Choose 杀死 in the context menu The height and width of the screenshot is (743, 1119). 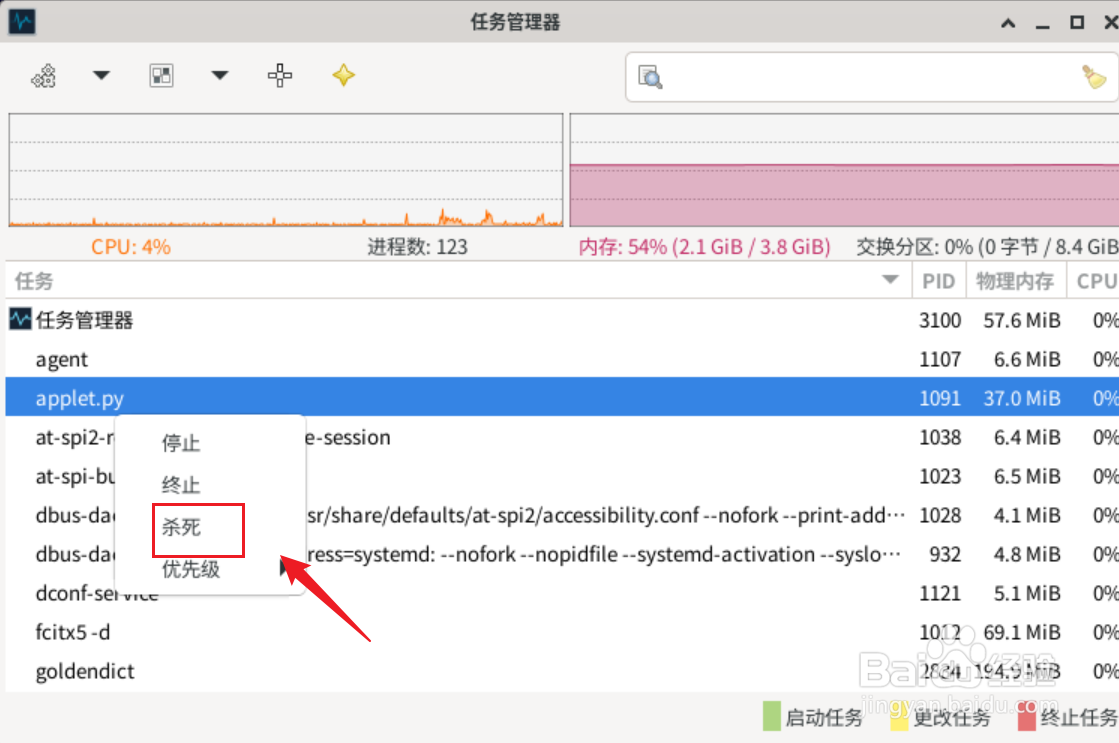click(181, 527)
